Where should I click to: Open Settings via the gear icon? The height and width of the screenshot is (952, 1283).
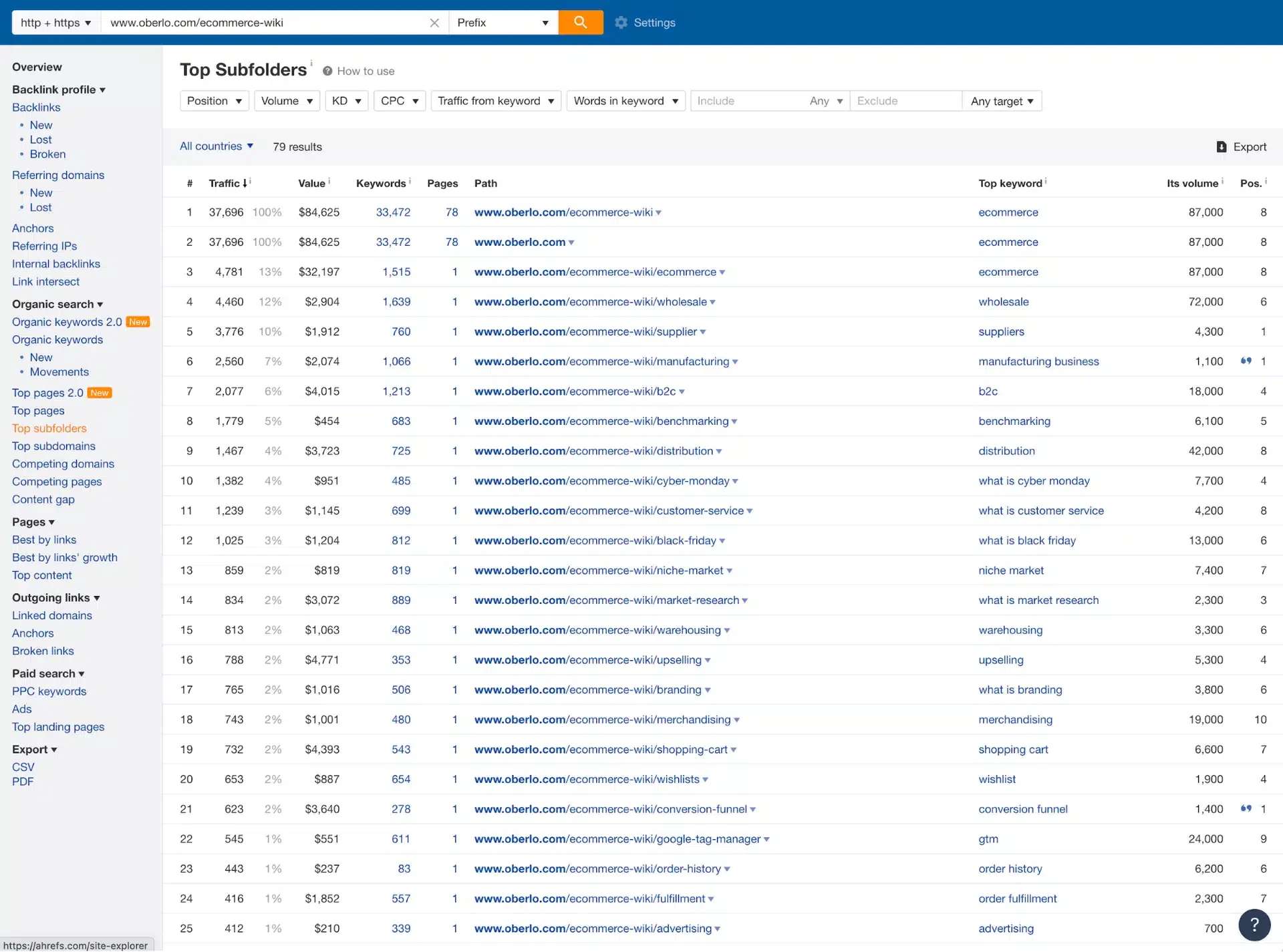coord(621,23)
